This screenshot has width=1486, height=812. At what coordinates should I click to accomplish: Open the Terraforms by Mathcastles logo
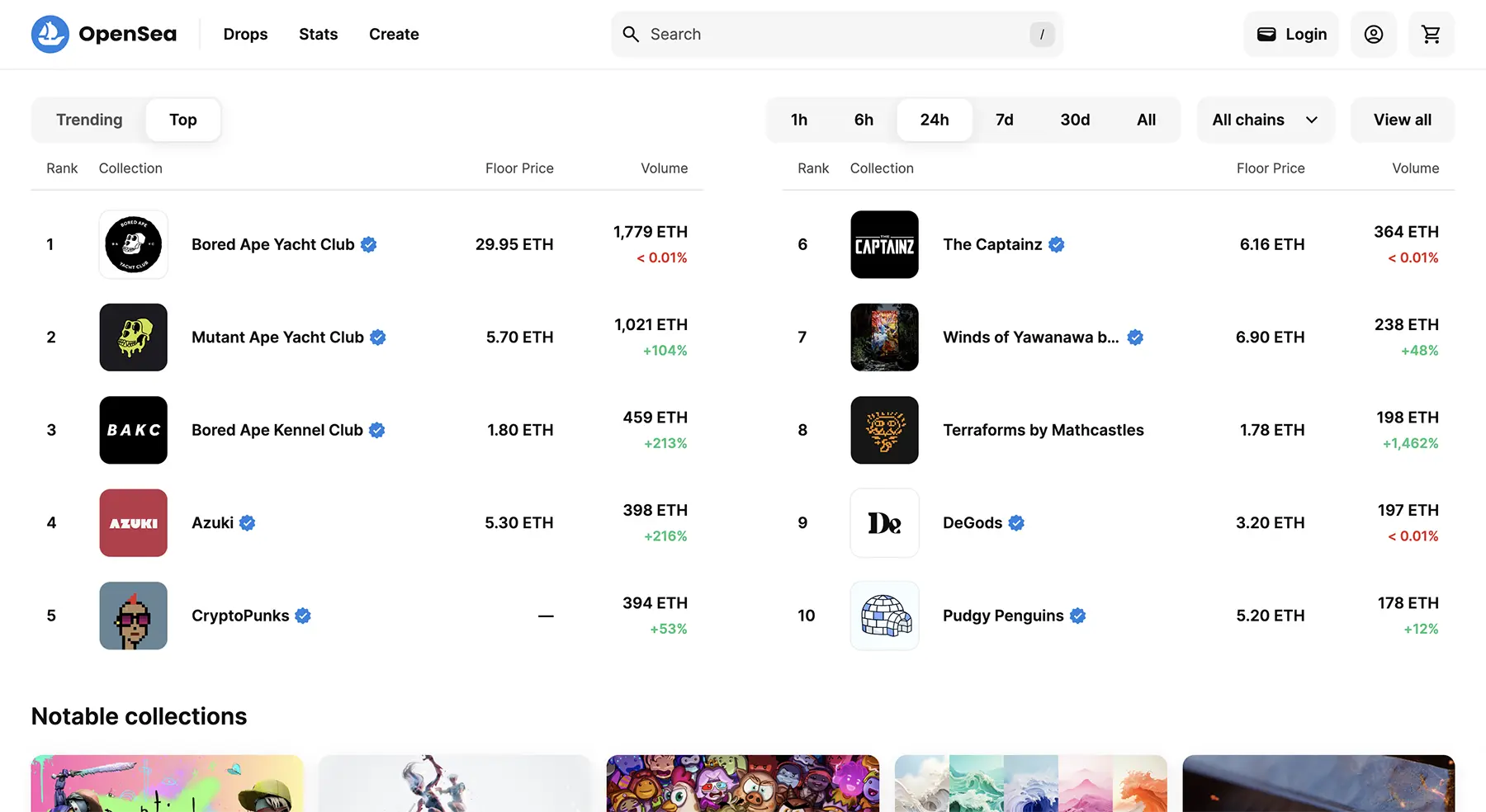885,430
